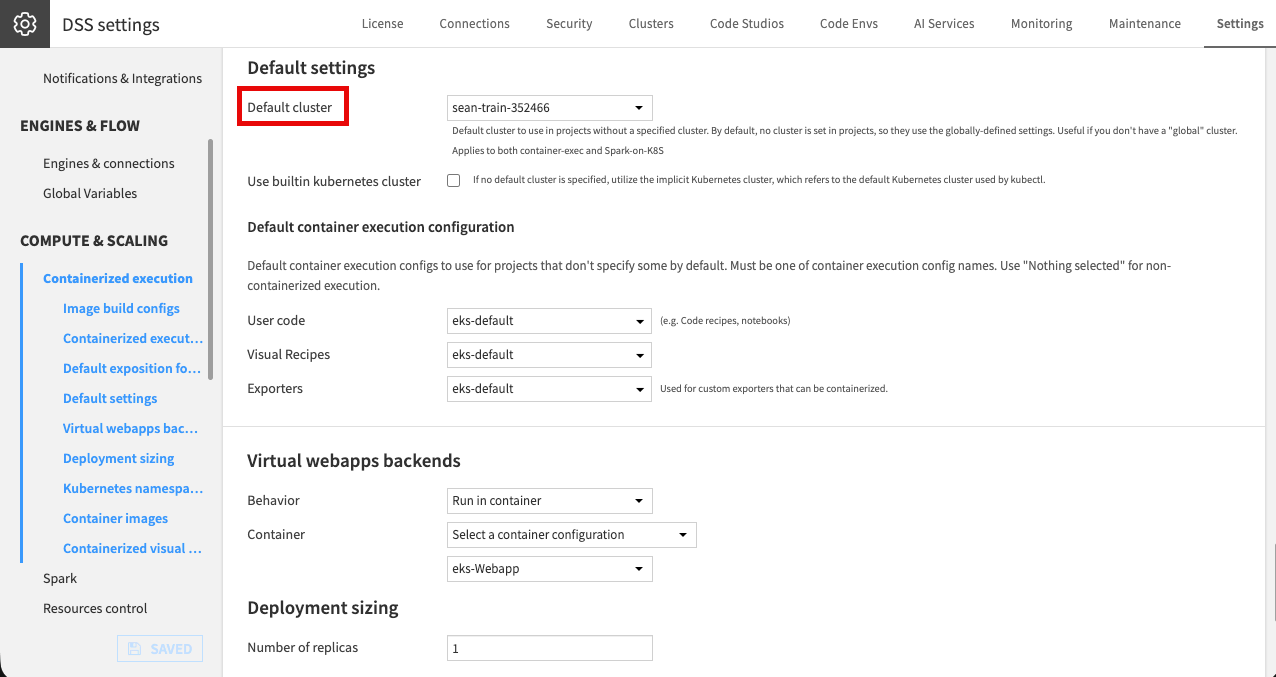Jump to Deployment sizing sidebar item
Viewport: 1276px width, 677px height.
click(x=118, y=458)
